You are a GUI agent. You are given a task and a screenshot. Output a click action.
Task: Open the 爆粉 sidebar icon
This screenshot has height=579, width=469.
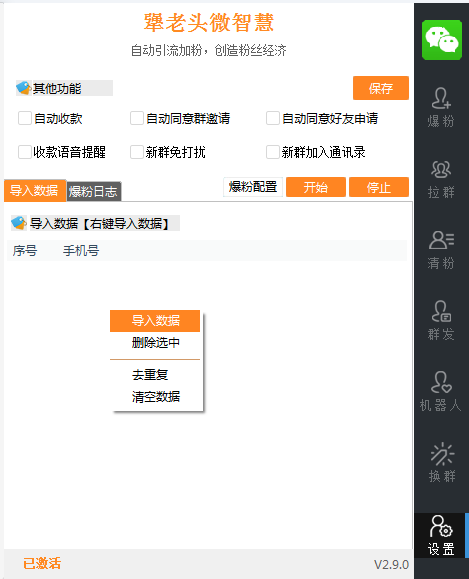click(x=441, y=107)
